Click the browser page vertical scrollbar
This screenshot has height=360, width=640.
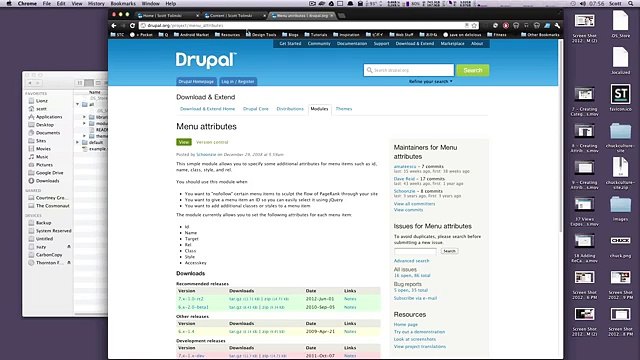pos(561,137)
